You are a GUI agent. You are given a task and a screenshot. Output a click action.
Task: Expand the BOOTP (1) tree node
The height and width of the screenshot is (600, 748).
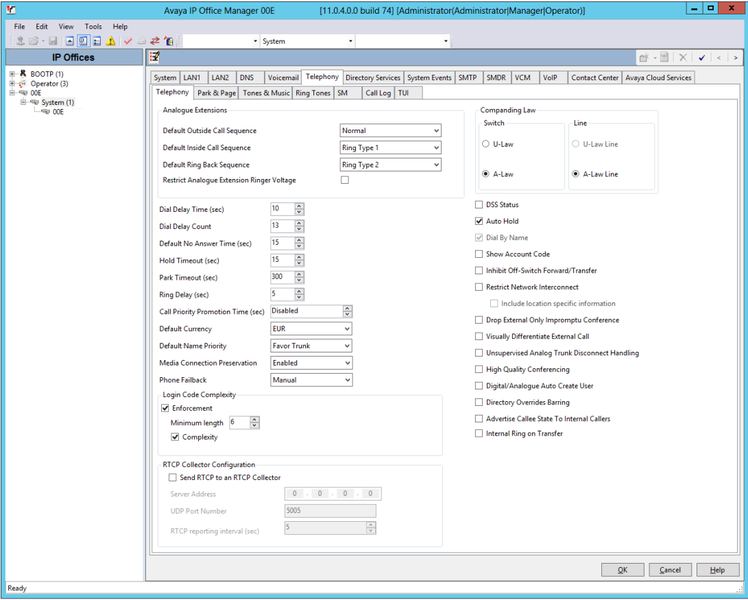[x=12, y=74]
